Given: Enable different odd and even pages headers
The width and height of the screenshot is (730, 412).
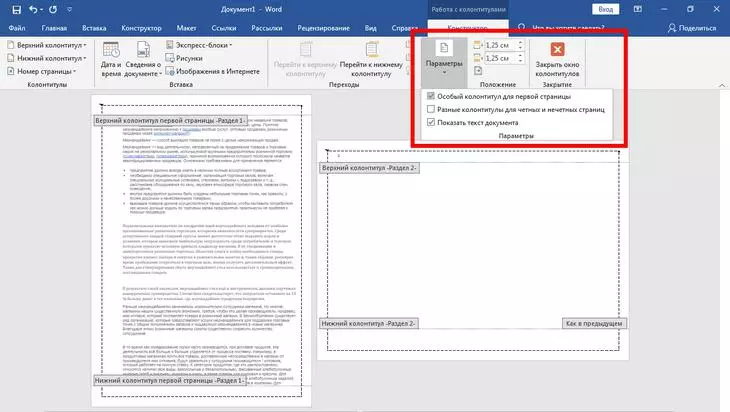Looking at the screenshot, I should (431, 109).
